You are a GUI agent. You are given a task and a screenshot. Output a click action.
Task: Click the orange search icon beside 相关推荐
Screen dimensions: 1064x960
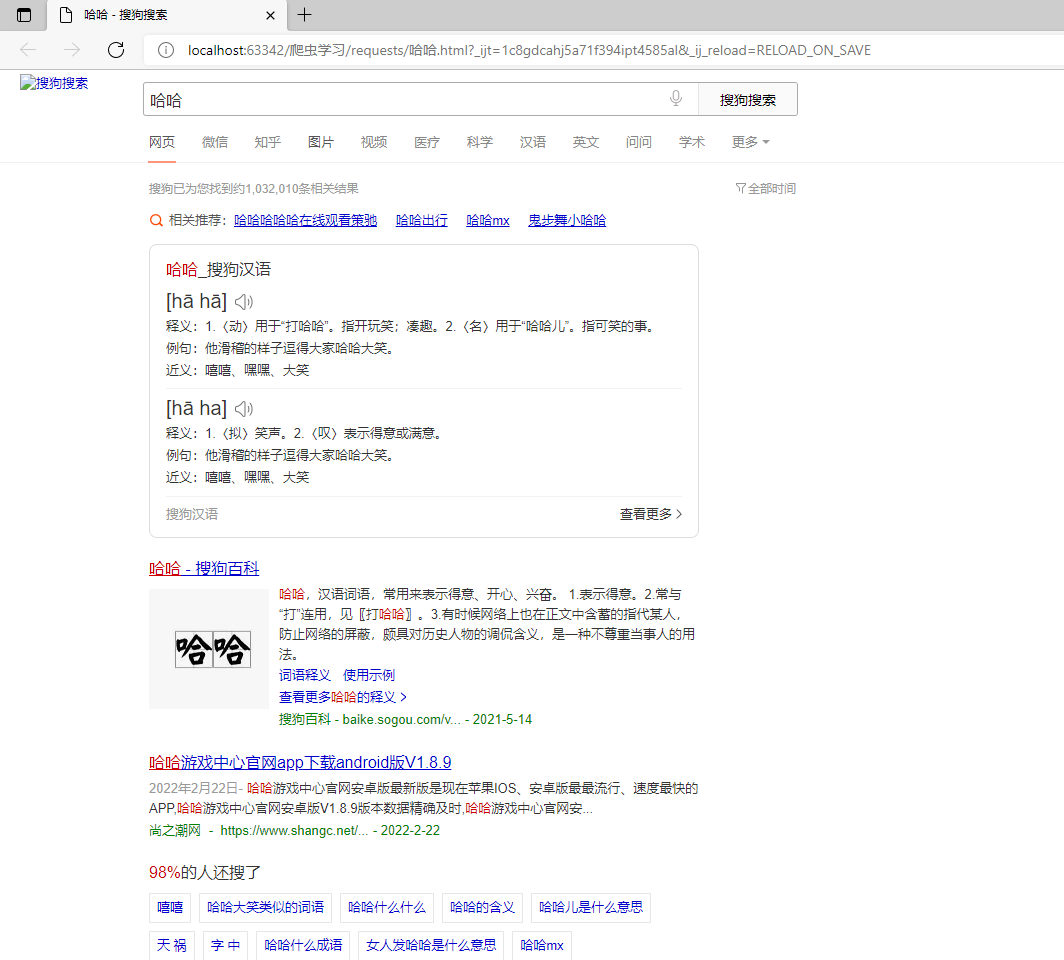[156, 220]
